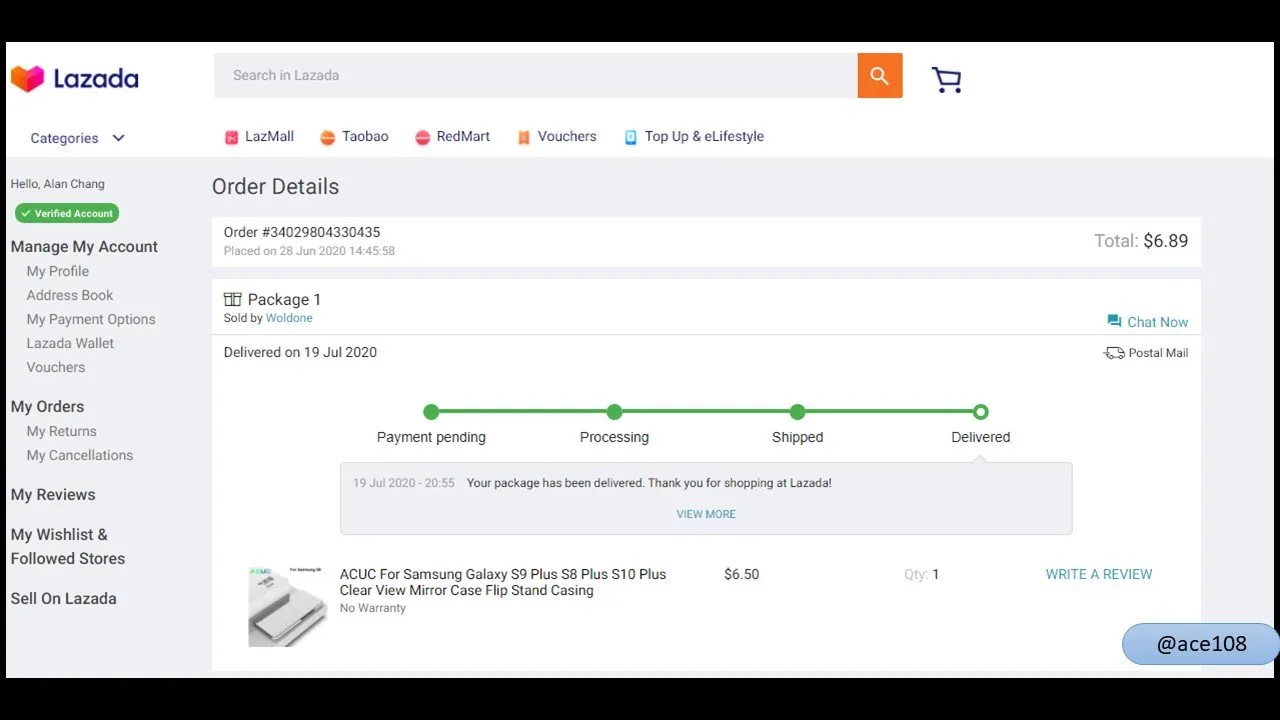Image resolution: width=1280 pixels, height=720 pixels.
Task: Click the LazMall pink icon
Action: (232, 138)
